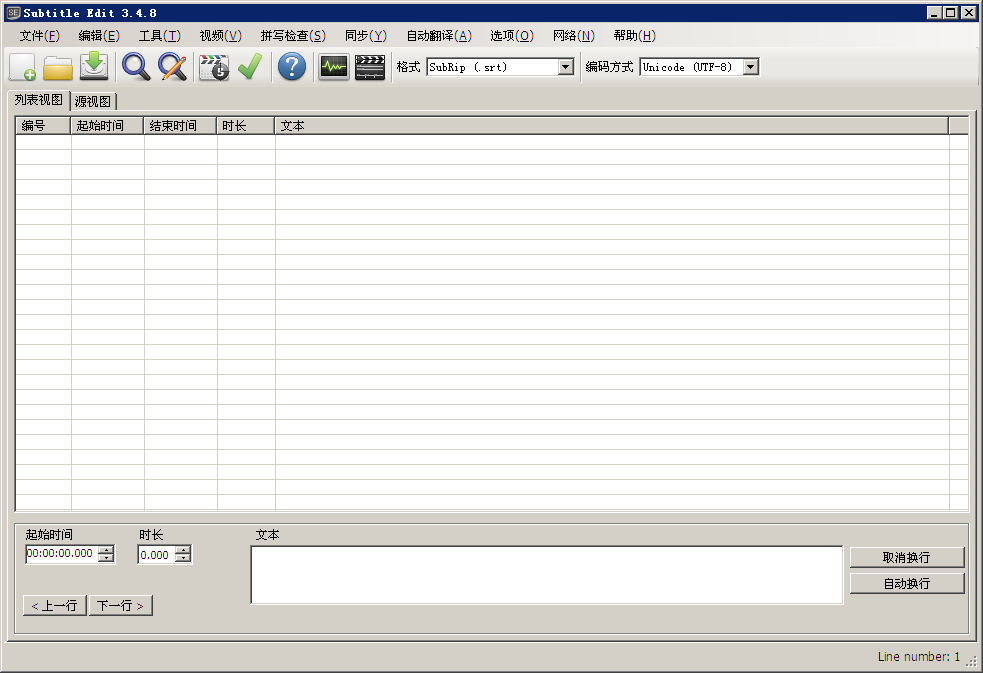Switch to the 源视图 tab
983x673 pixels.
(x=91, y=101)
